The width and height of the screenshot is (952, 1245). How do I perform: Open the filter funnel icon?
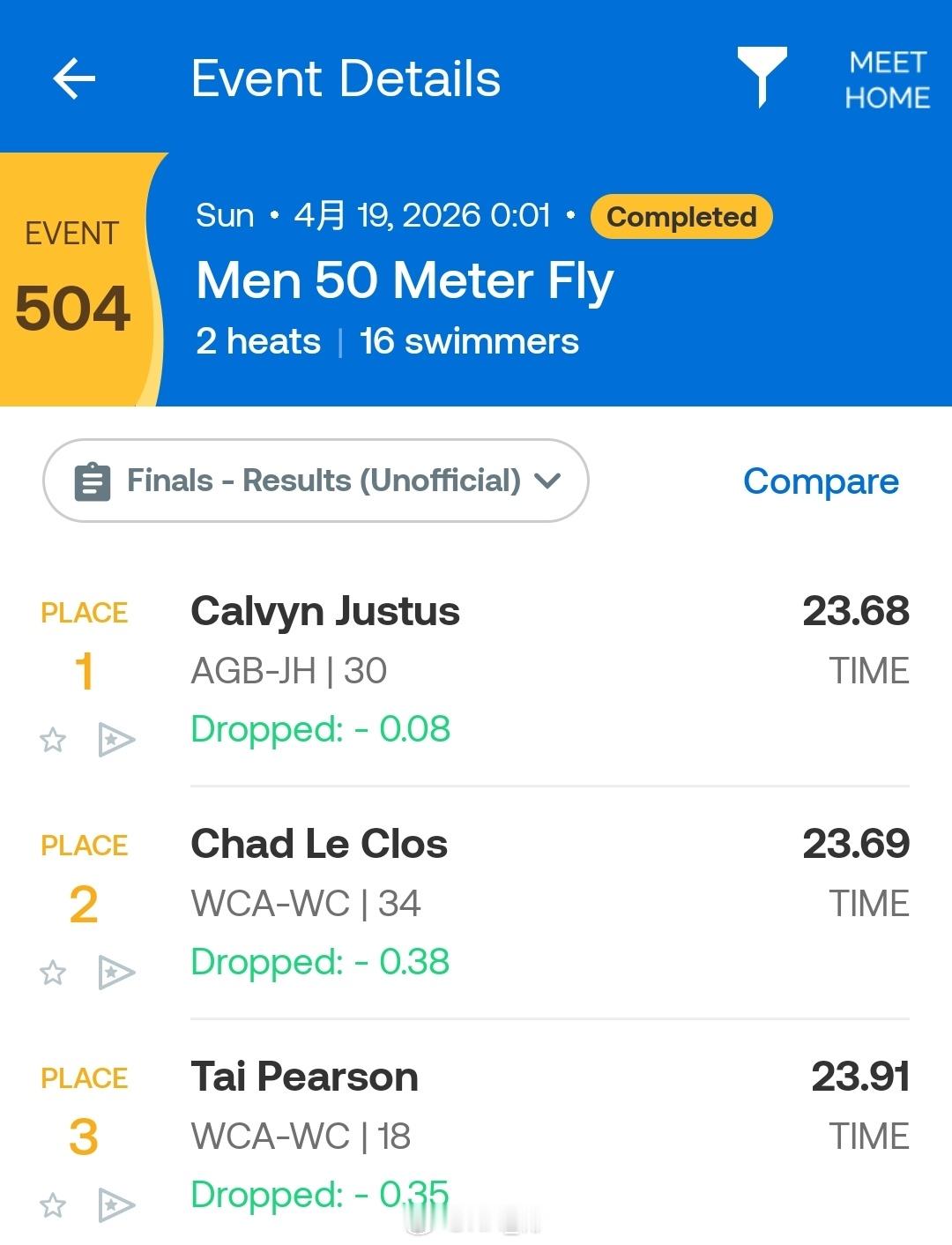click(x=762, y=77)
